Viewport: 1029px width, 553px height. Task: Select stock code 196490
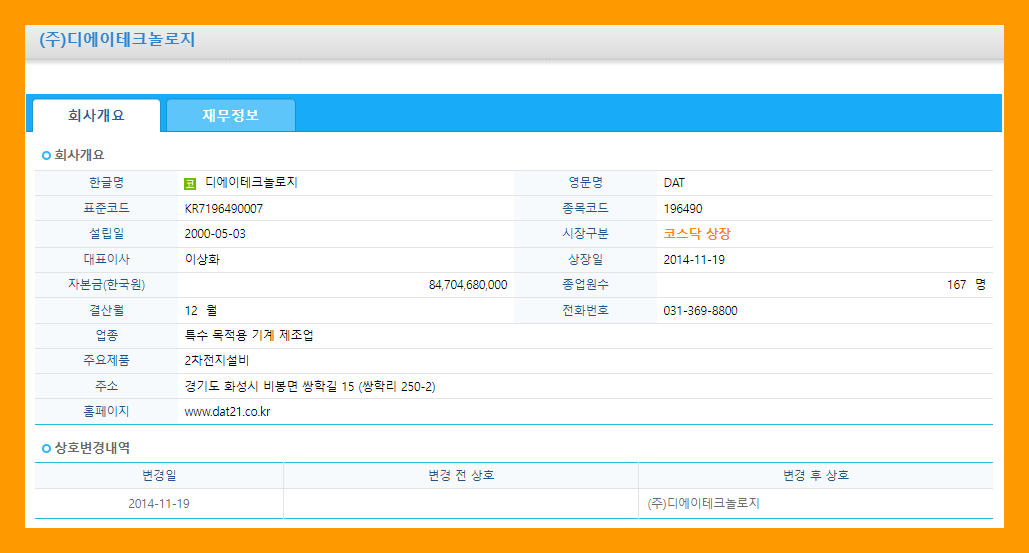[682, 209]
